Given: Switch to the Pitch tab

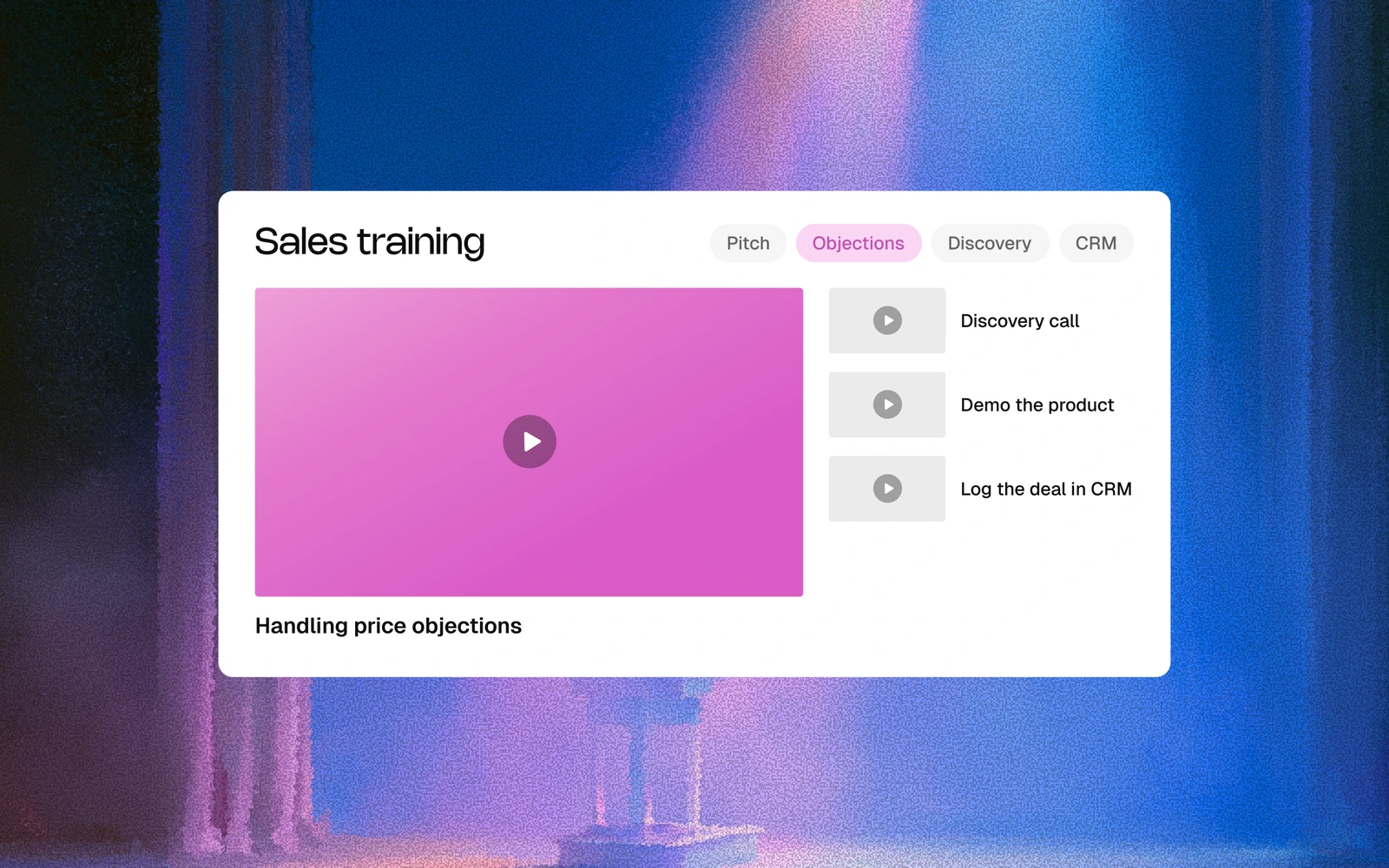Looking at the screenshot, I should [748, 243].
